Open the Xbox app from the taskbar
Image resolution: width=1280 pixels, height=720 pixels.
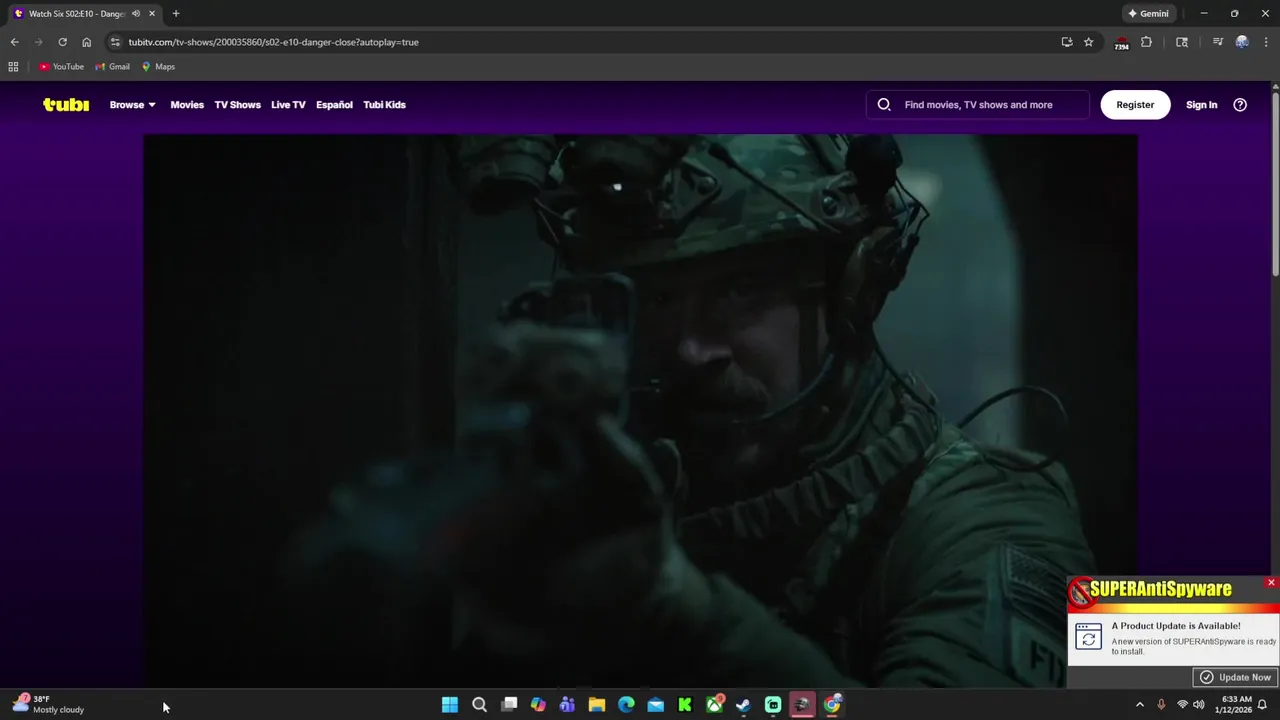tap(714, 705)
